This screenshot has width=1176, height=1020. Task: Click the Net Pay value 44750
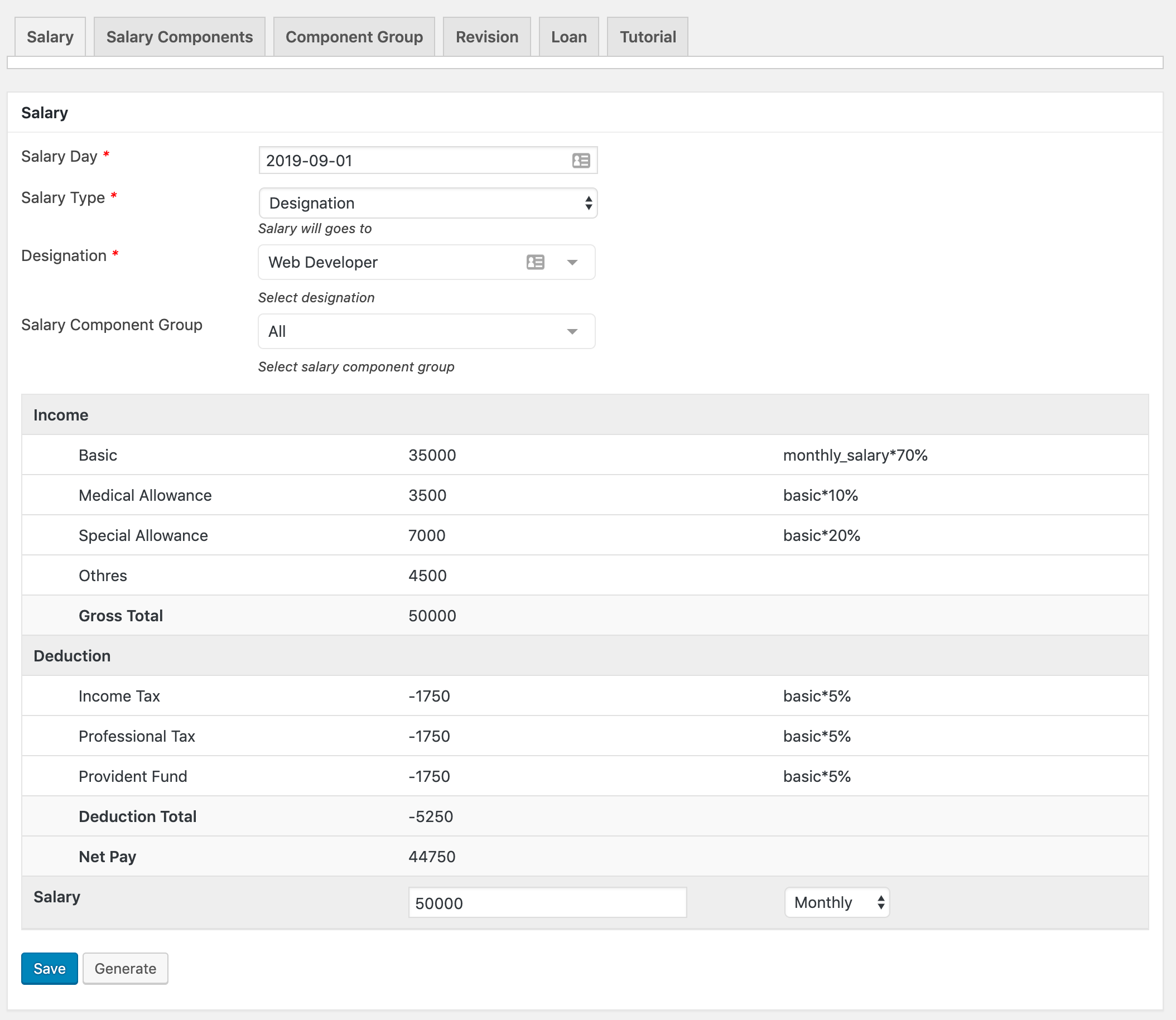pos(432,857)
